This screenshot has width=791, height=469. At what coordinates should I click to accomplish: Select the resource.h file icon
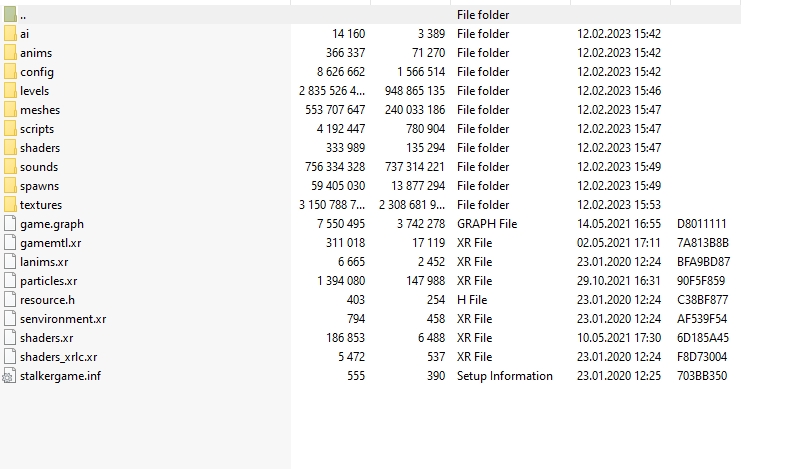click(10, 300)
